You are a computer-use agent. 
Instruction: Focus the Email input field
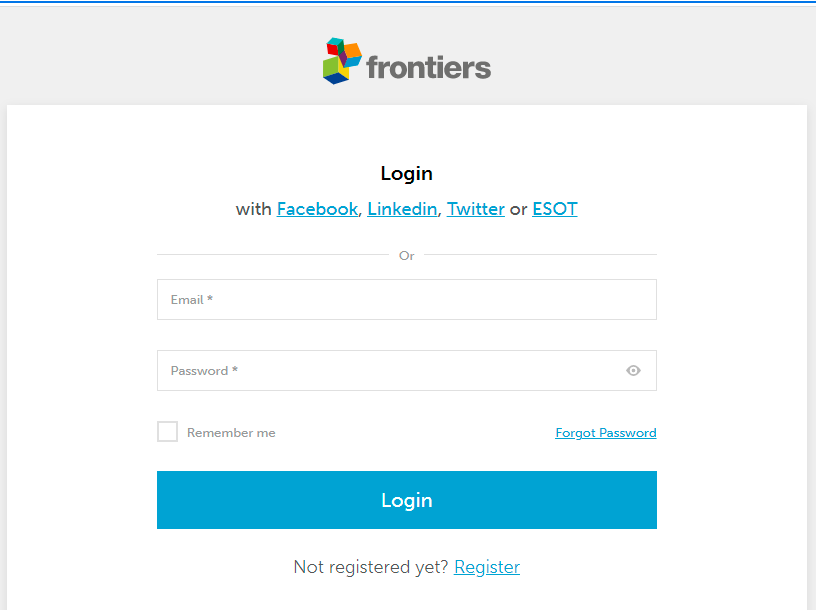pos(406,300)
